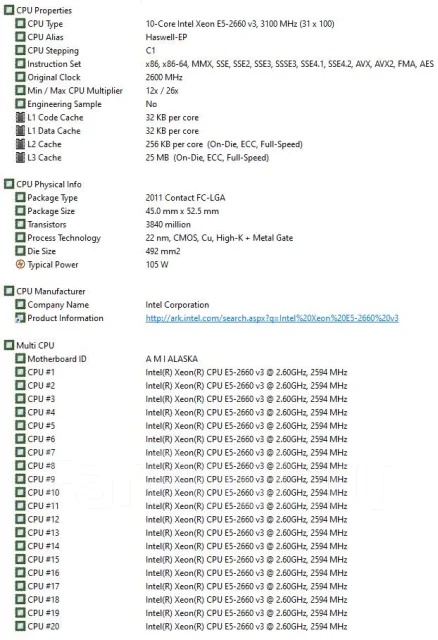Screen dimensions: 438x640
Task: Click the chip icon beside L1 Code Cache
Action: pyautogui.click(x=20, y=118)
